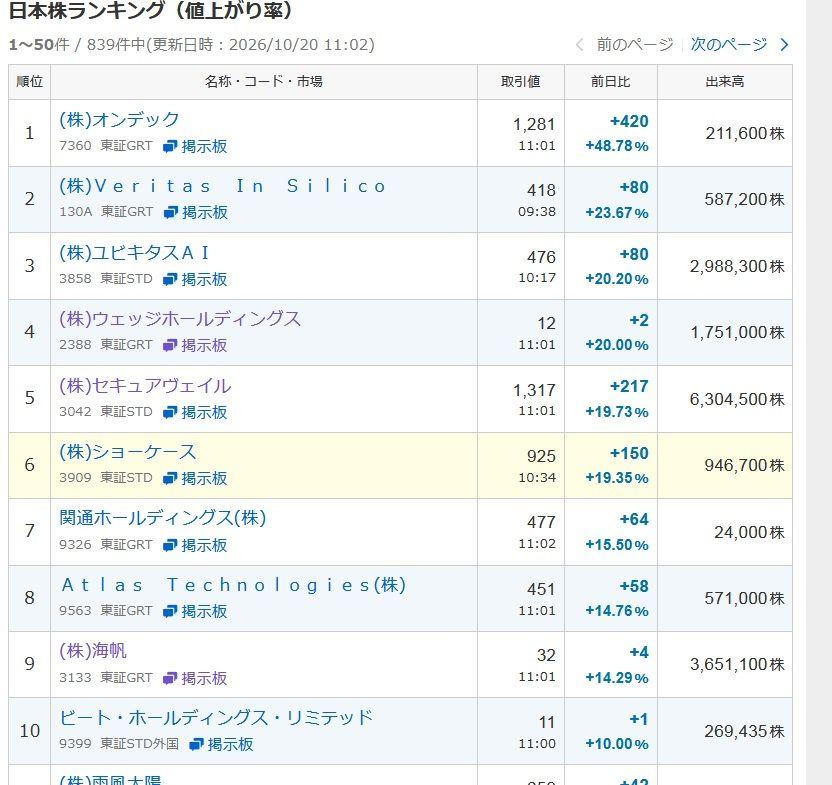Select +10.00% change value

pyautogui.click(x=617, y=744)
